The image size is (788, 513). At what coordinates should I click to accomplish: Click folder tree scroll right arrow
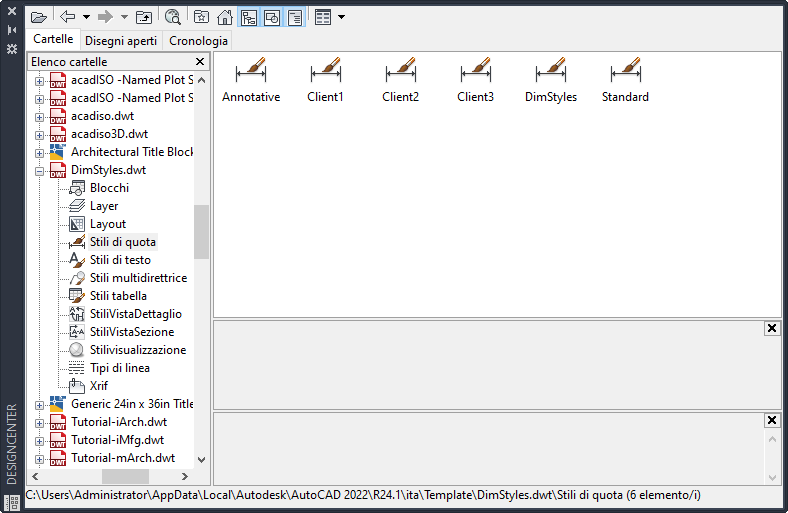[184, 476]
